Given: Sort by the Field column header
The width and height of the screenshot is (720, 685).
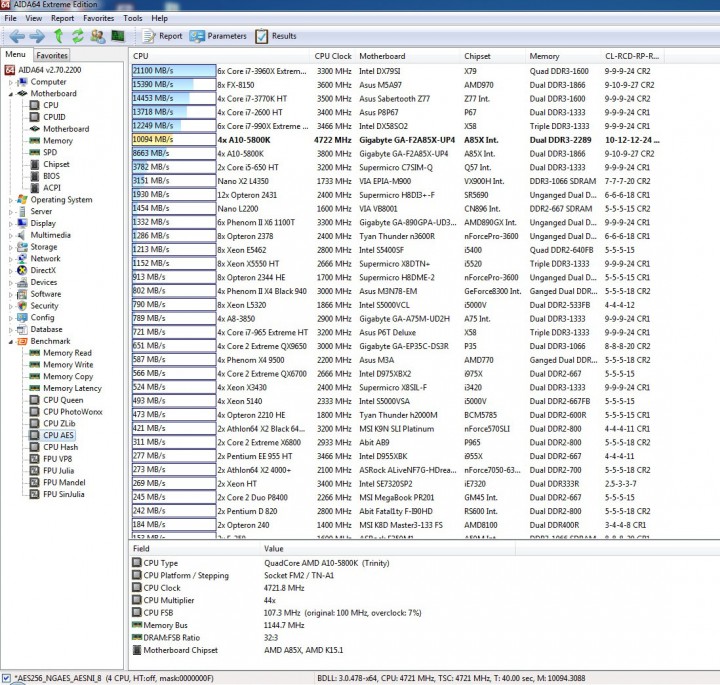Looking at the screenshot, I should point(195,549).
